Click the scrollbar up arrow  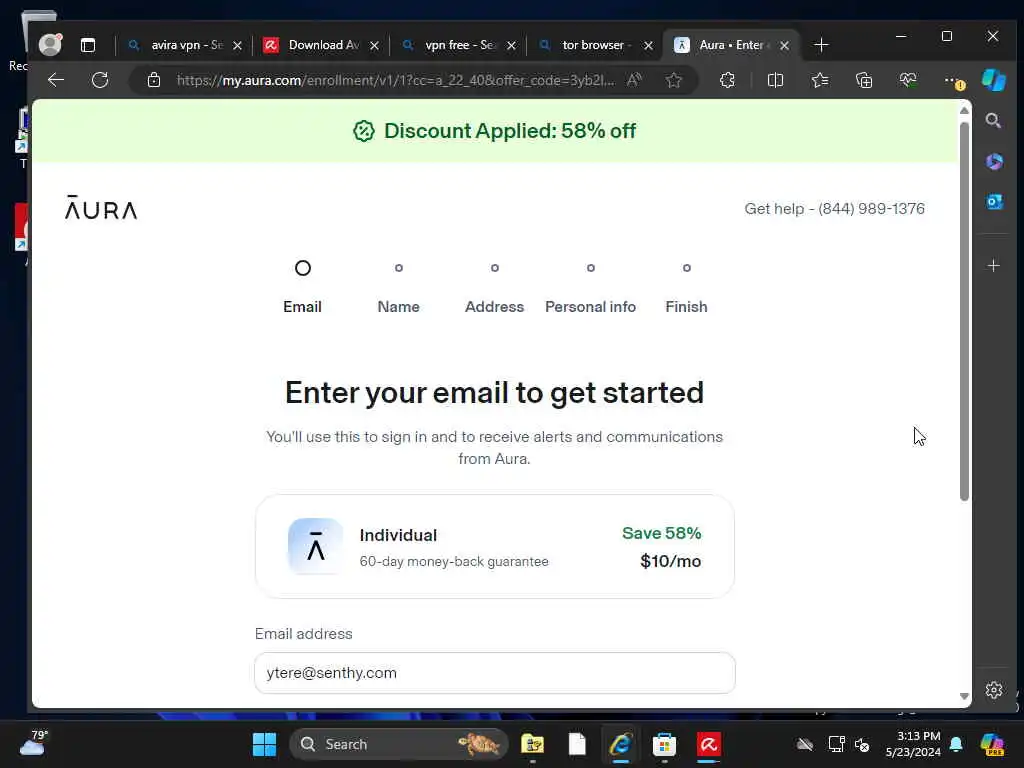[x=964, y=110]
